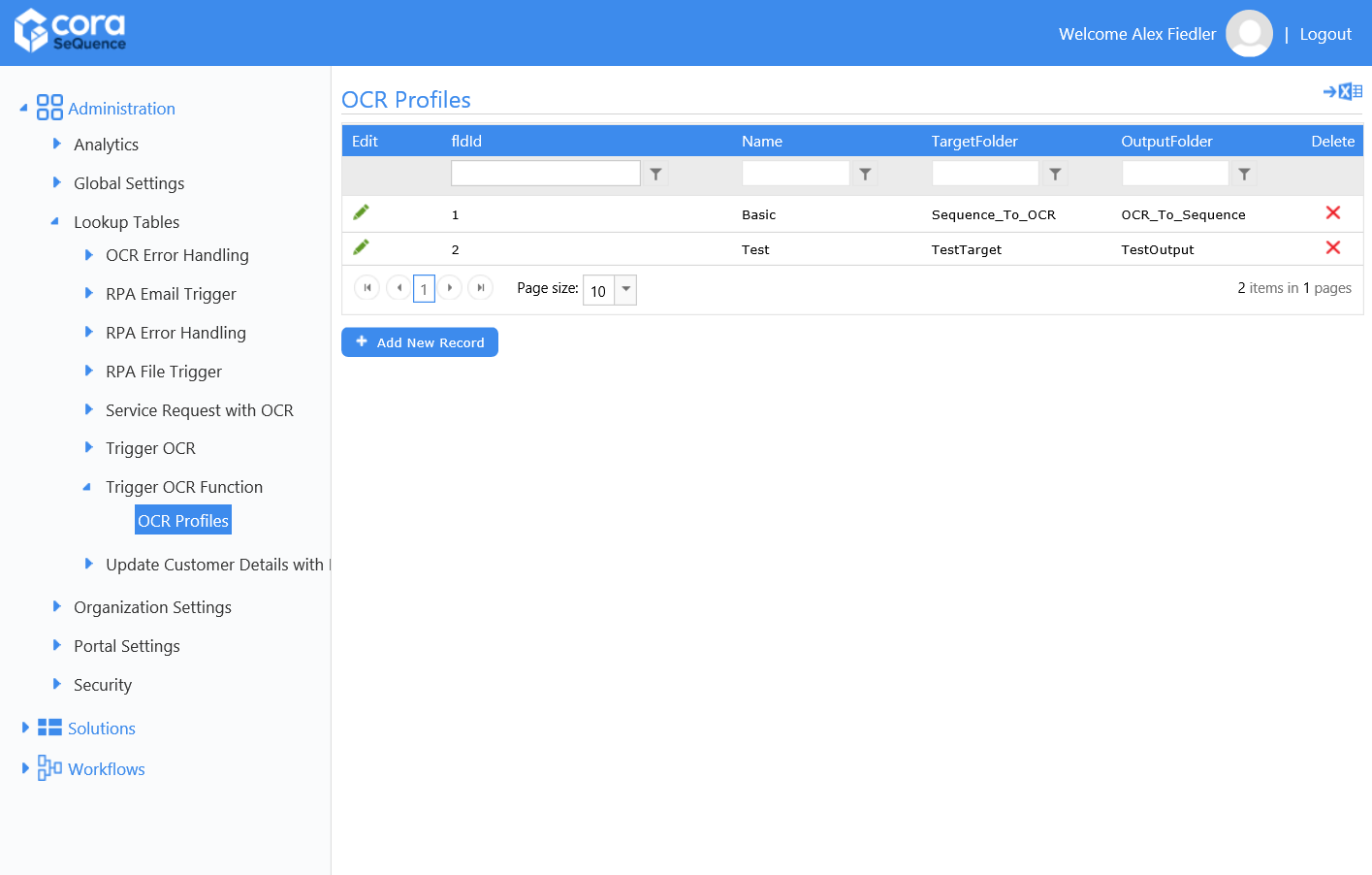
Task: Open the fldId column filter menu
Action: point(656,174)
